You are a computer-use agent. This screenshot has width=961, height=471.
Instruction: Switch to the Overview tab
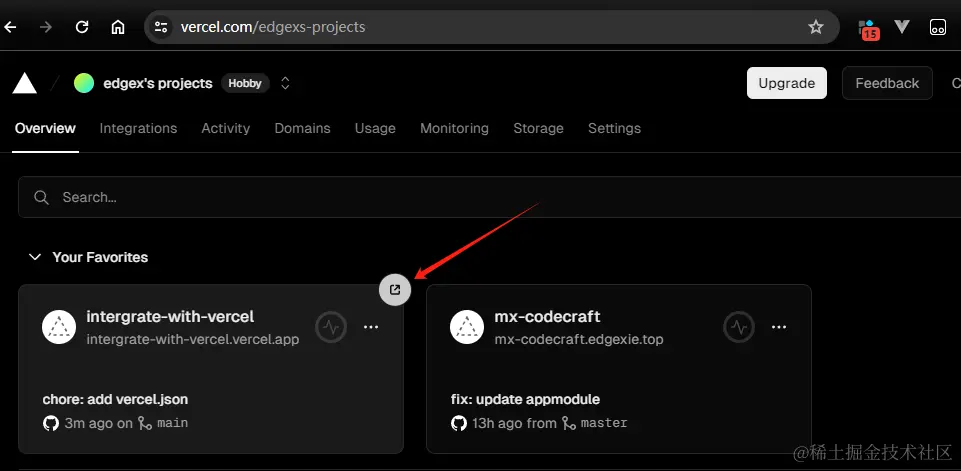(45, 128)
